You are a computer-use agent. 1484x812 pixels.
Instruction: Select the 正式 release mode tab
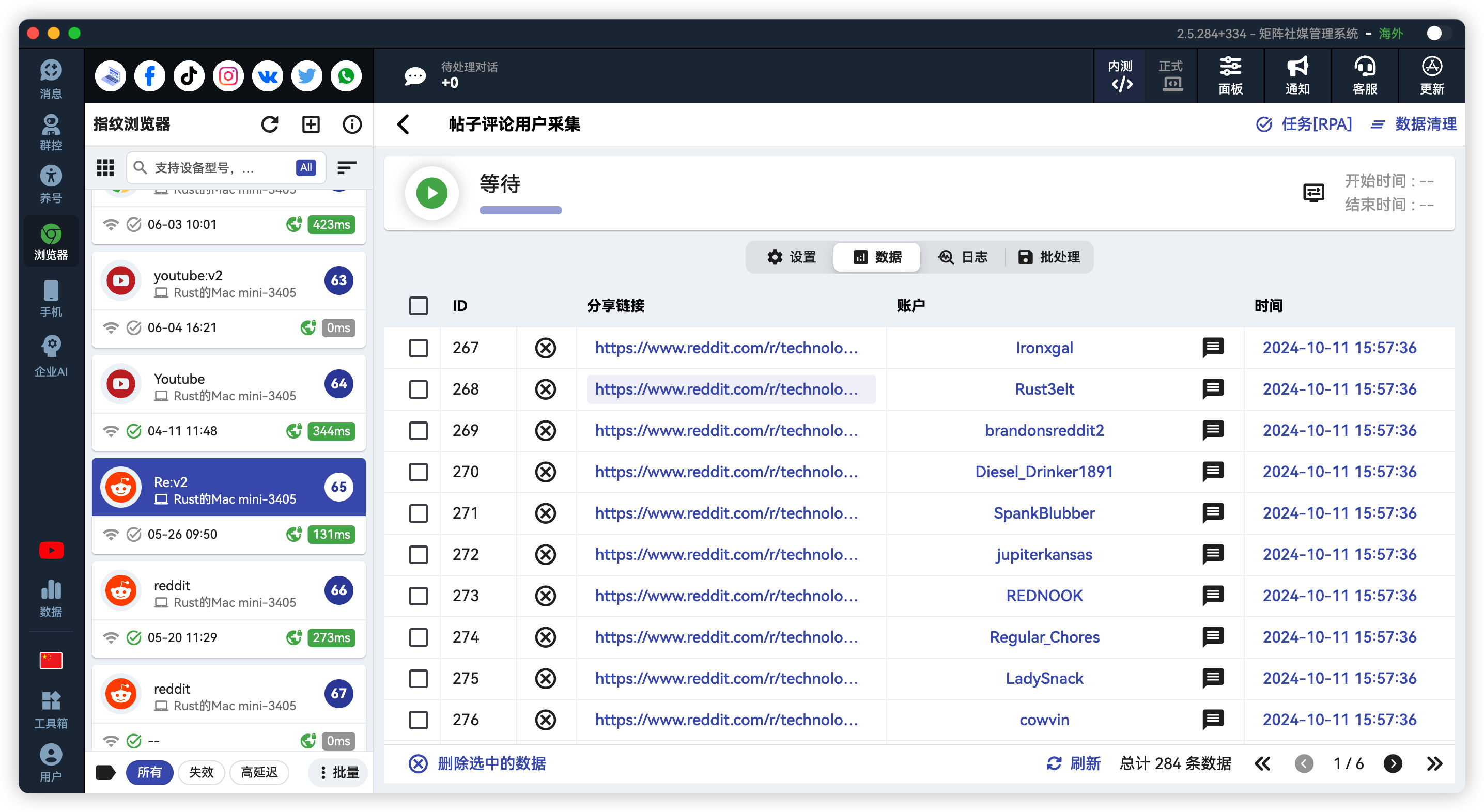tap(1171, 75)
